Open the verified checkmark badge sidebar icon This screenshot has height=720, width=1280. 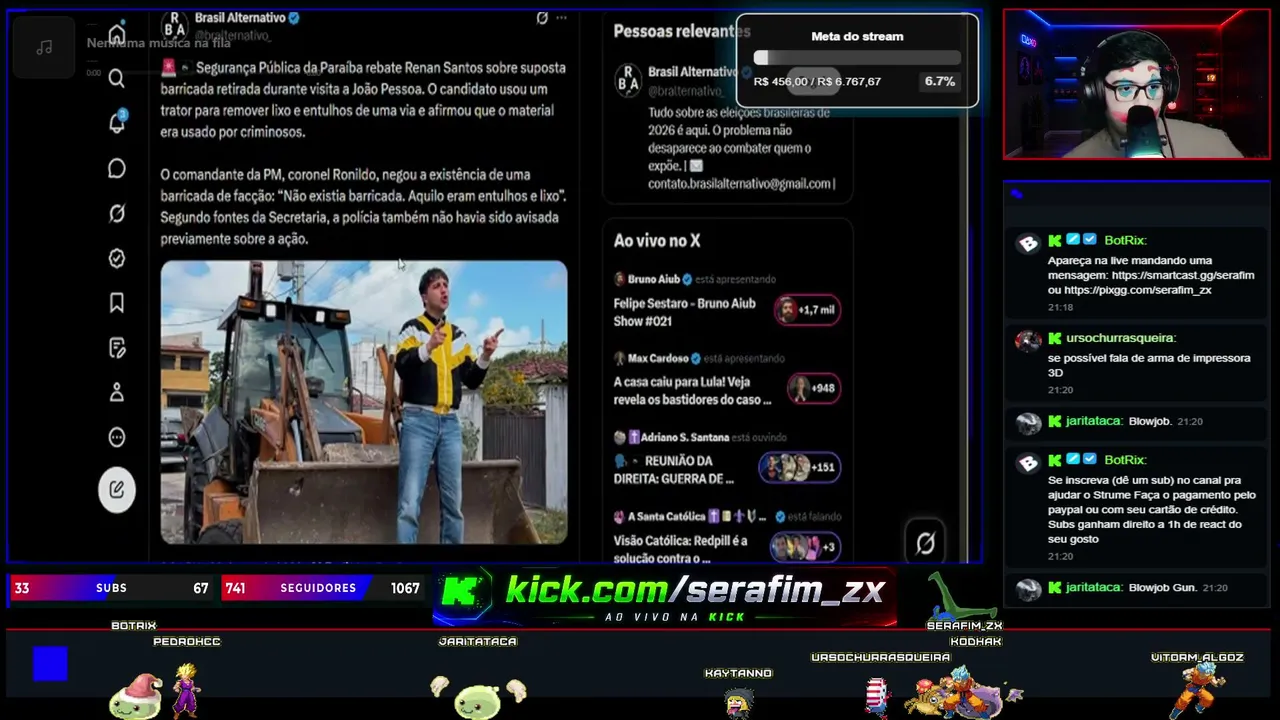pos(117,258)
